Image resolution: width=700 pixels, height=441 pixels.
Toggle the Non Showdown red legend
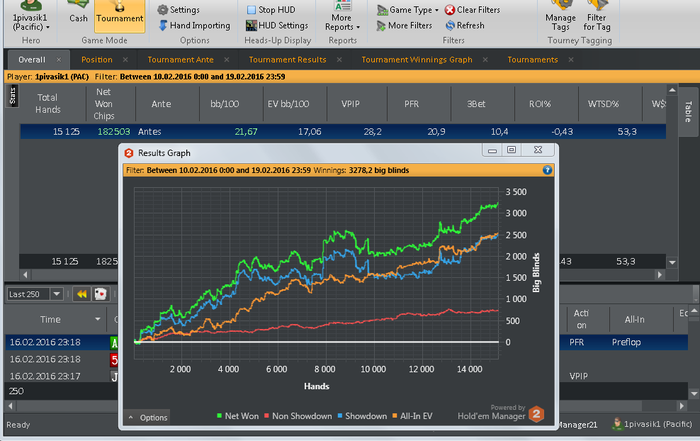coord(298,416)
